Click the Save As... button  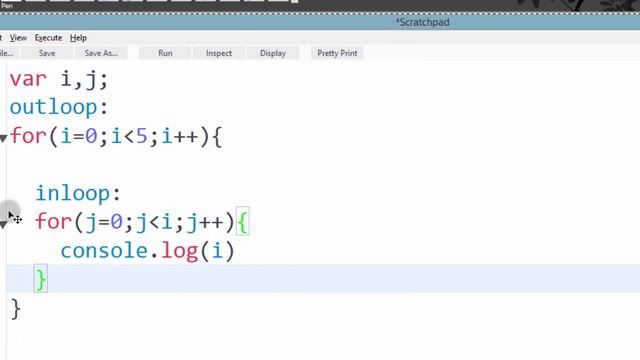(101, 53)
